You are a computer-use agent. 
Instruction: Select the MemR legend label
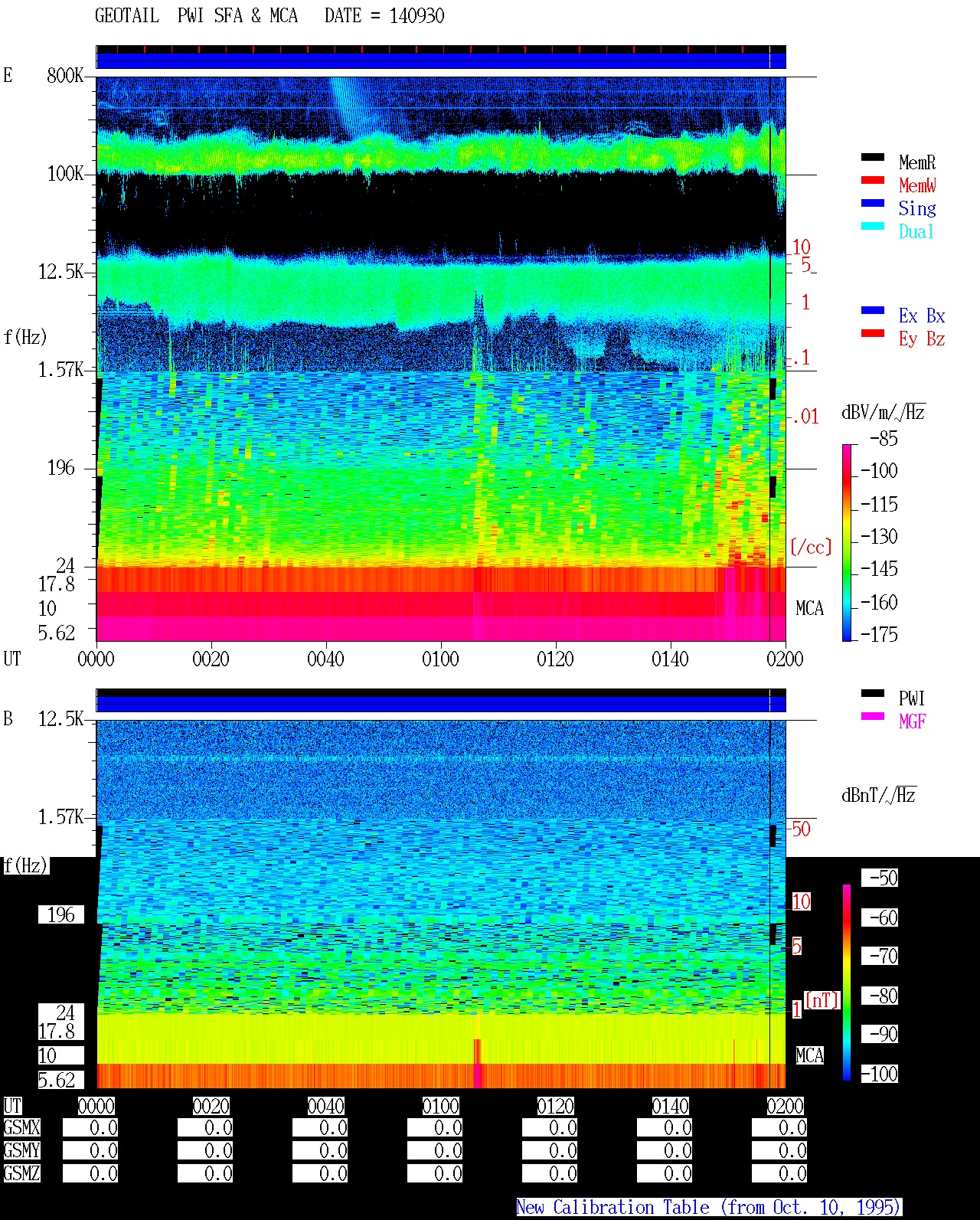tap(917, 162)
